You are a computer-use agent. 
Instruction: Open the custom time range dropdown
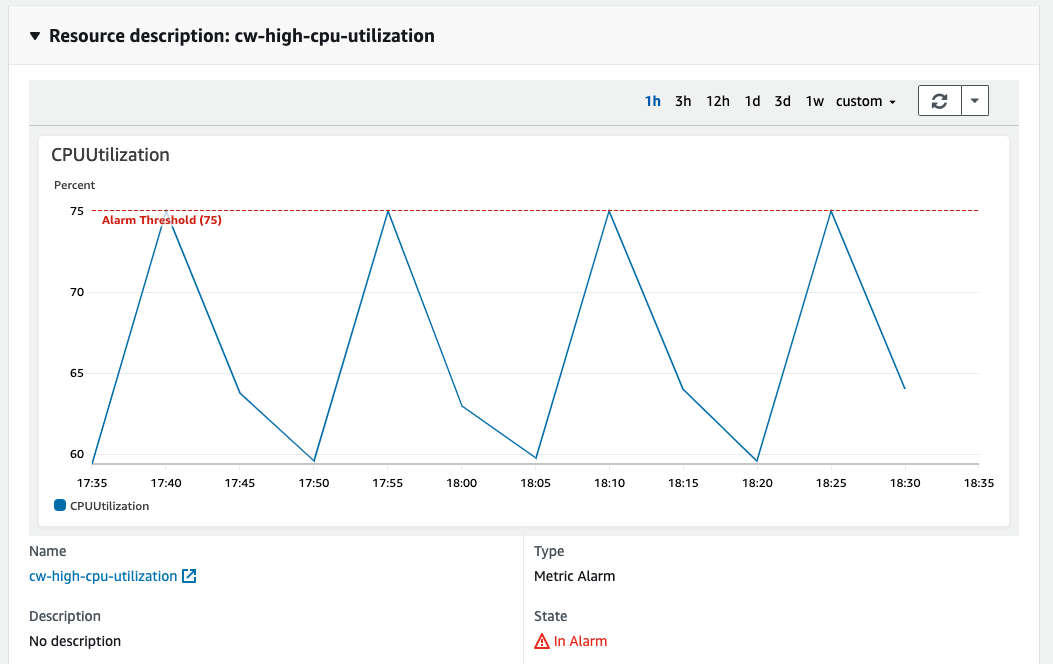click(865, 100)
